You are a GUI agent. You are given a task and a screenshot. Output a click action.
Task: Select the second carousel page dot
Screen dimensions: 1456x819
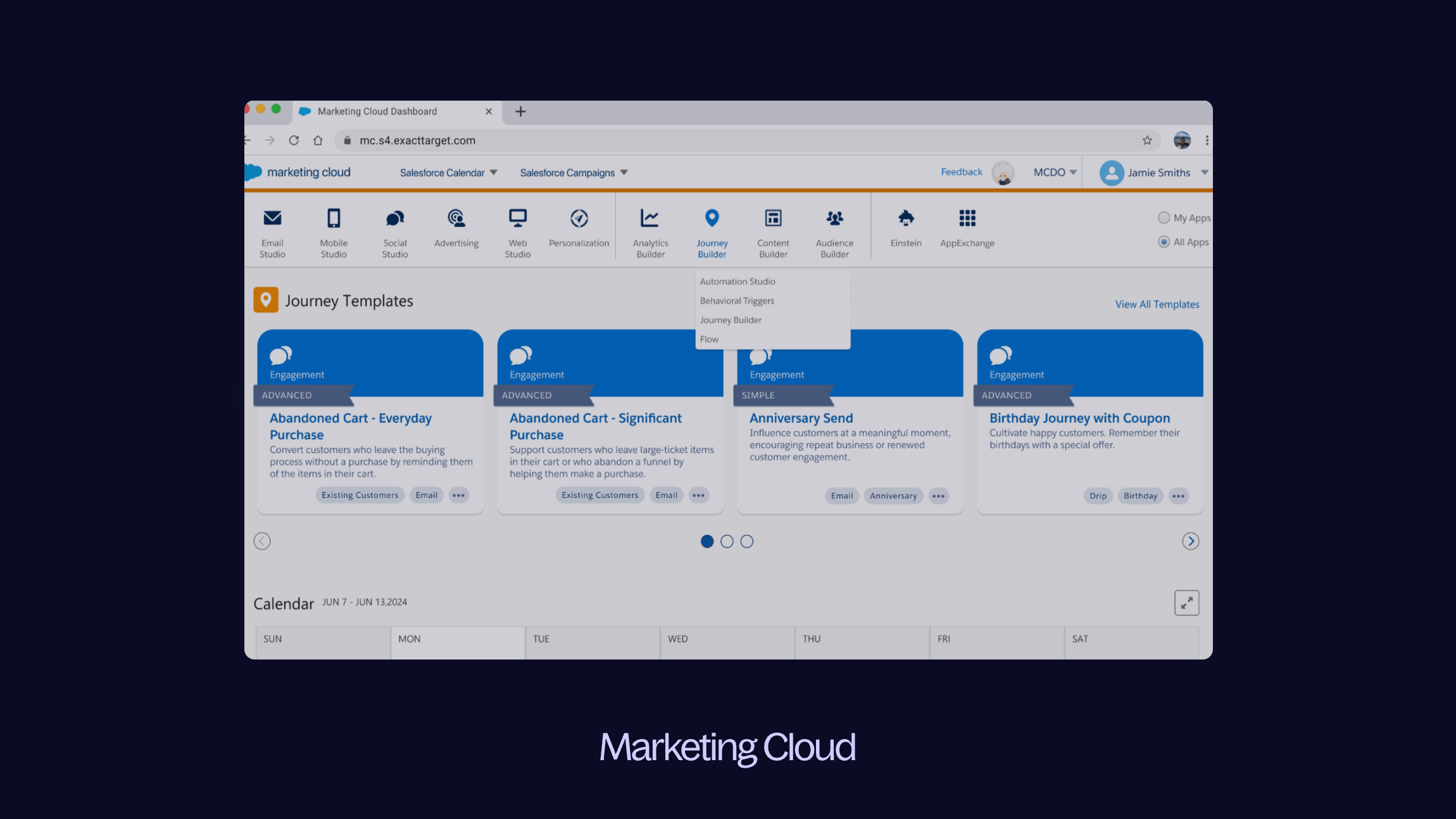[727, 541]
